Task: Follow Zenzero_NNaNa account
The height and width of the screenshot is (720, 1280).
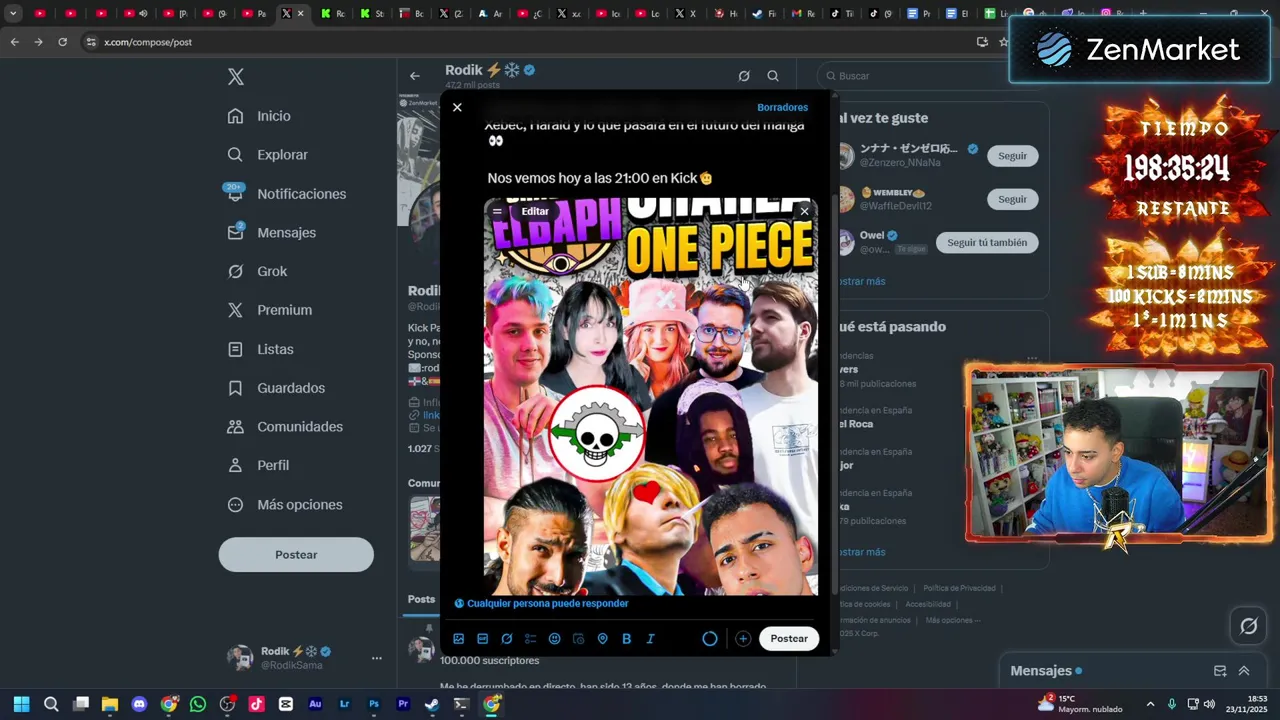Action: 1012,156
